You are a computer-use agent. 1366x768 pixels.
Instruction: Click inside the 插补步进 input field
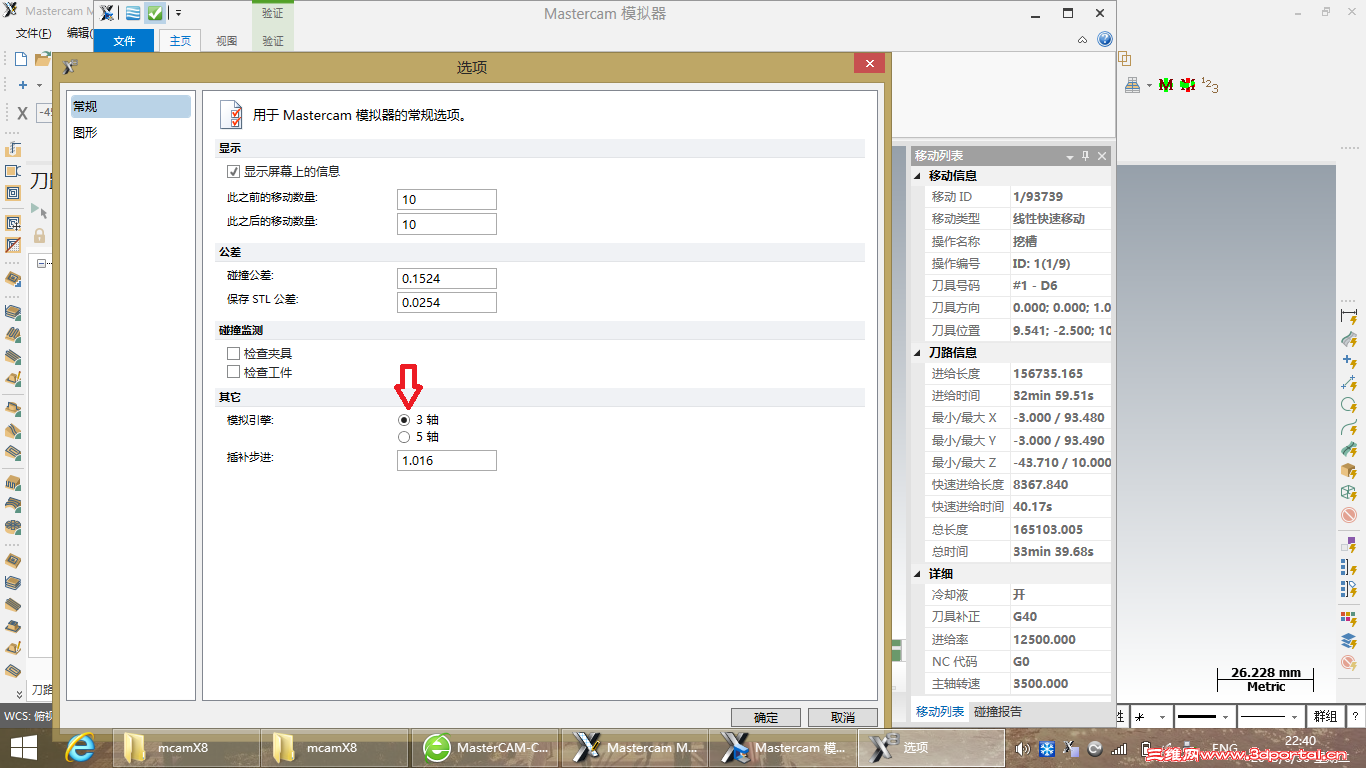point(446,460)
